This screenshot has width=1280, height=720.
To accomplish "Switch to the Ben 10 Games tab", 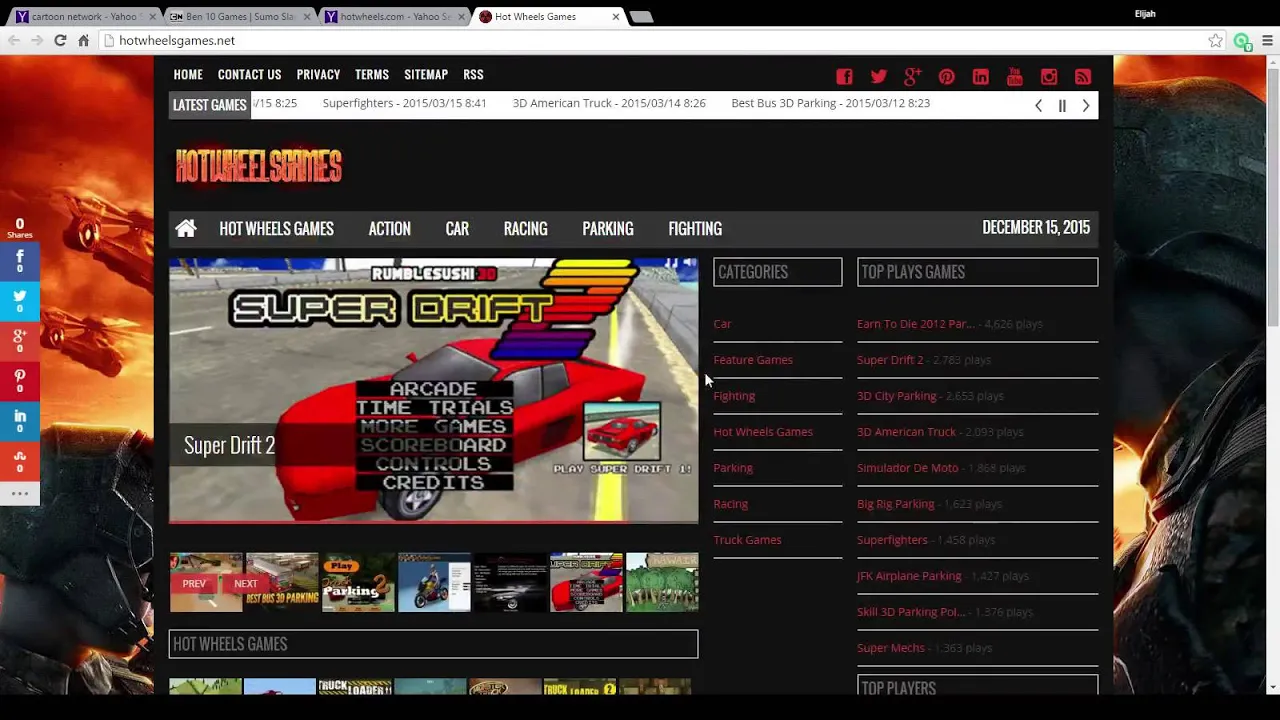I will (x=239, y=16).
